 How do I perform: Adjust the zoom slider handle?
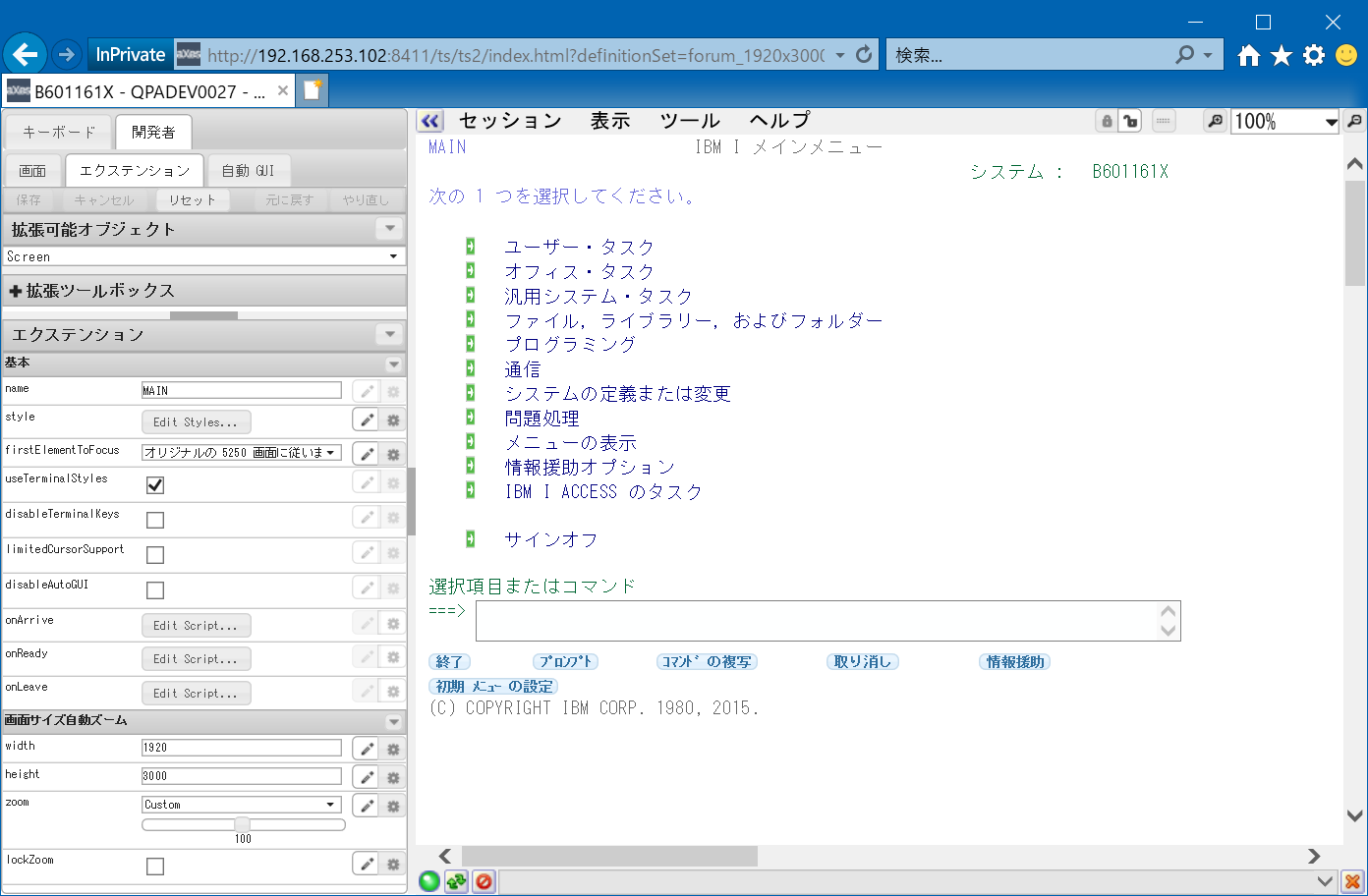(242, 824)
